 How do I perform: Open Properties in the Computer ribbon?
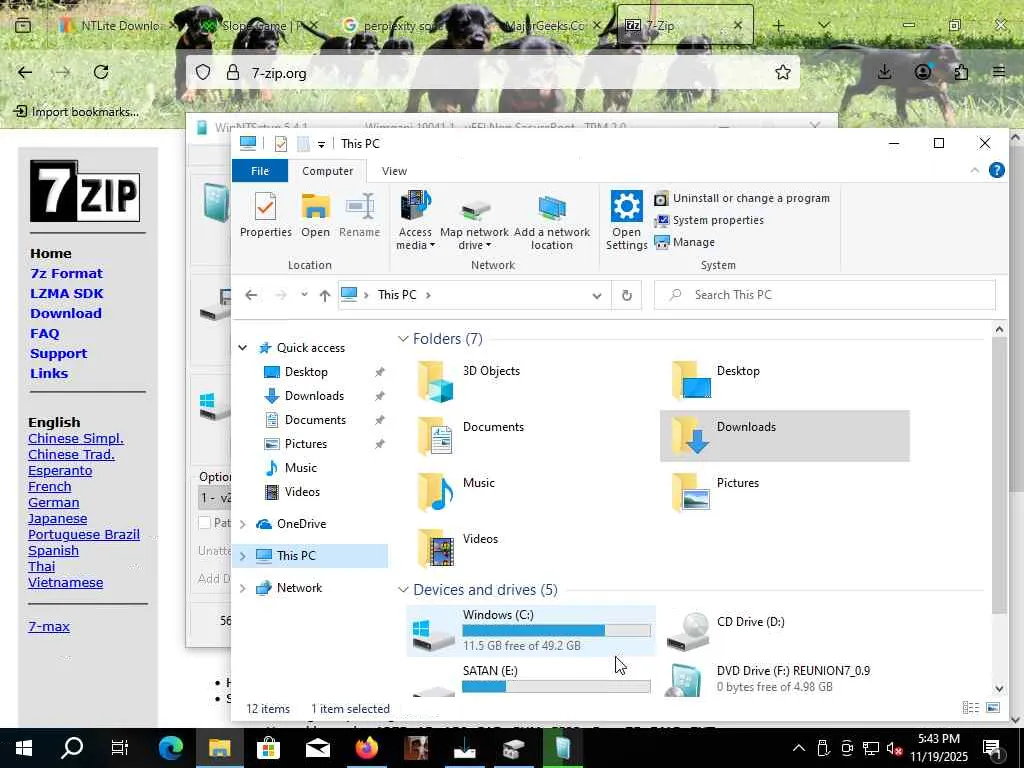pos(265,214)
